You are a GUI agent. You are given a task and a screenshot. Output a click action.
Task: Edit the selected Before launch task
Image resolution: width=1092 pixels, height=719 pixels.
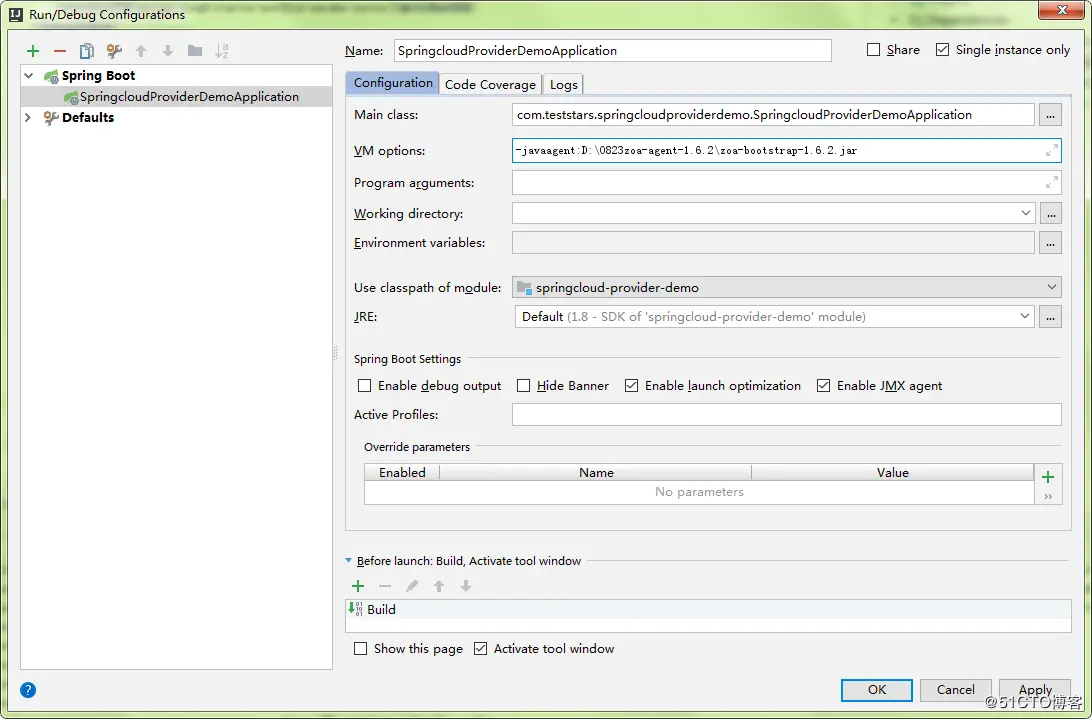[x=412, y=586]
